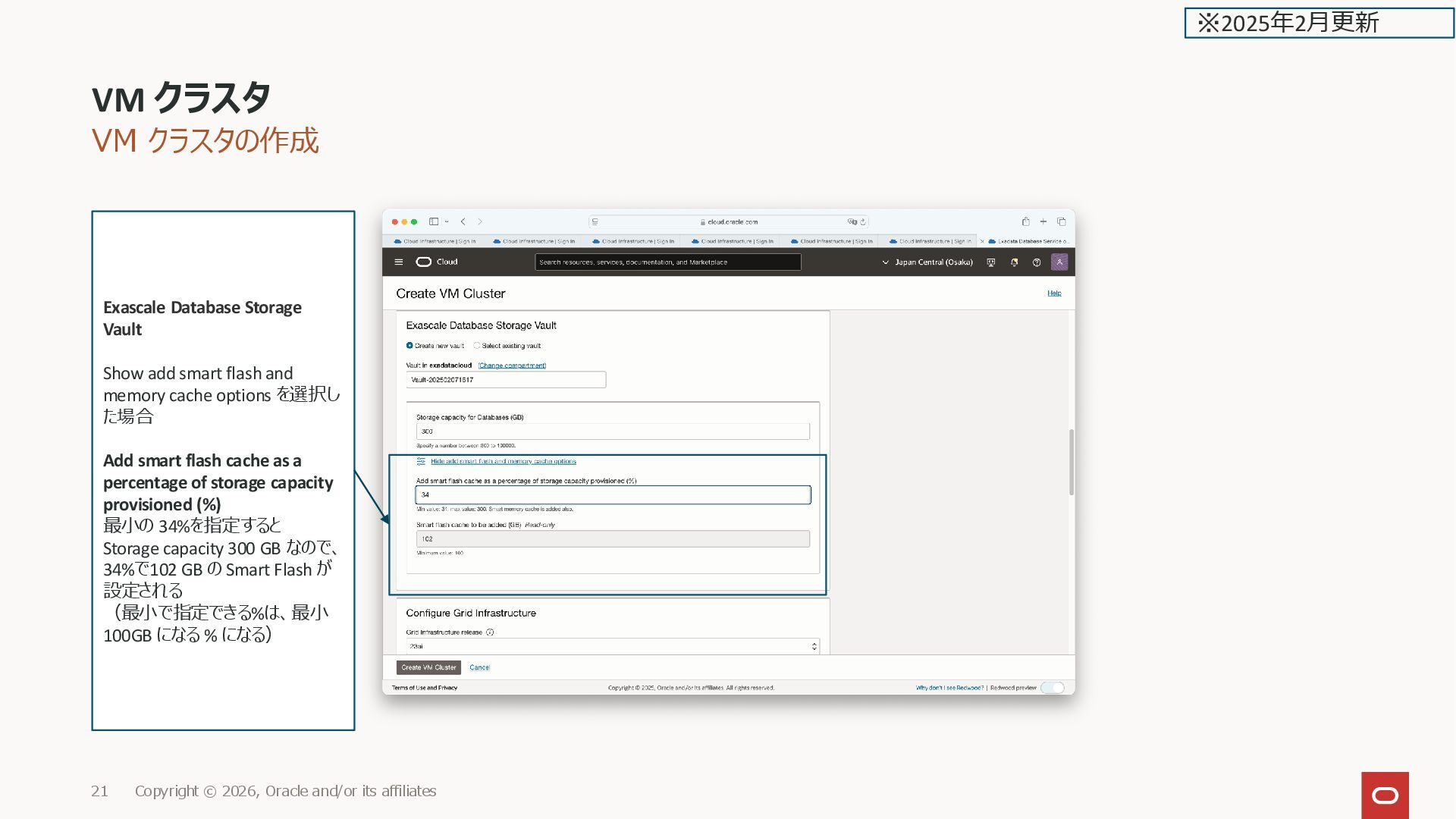Click the Create VM Cluster button
Screen dimensions: 1456x819
click(x=428, y=667)
